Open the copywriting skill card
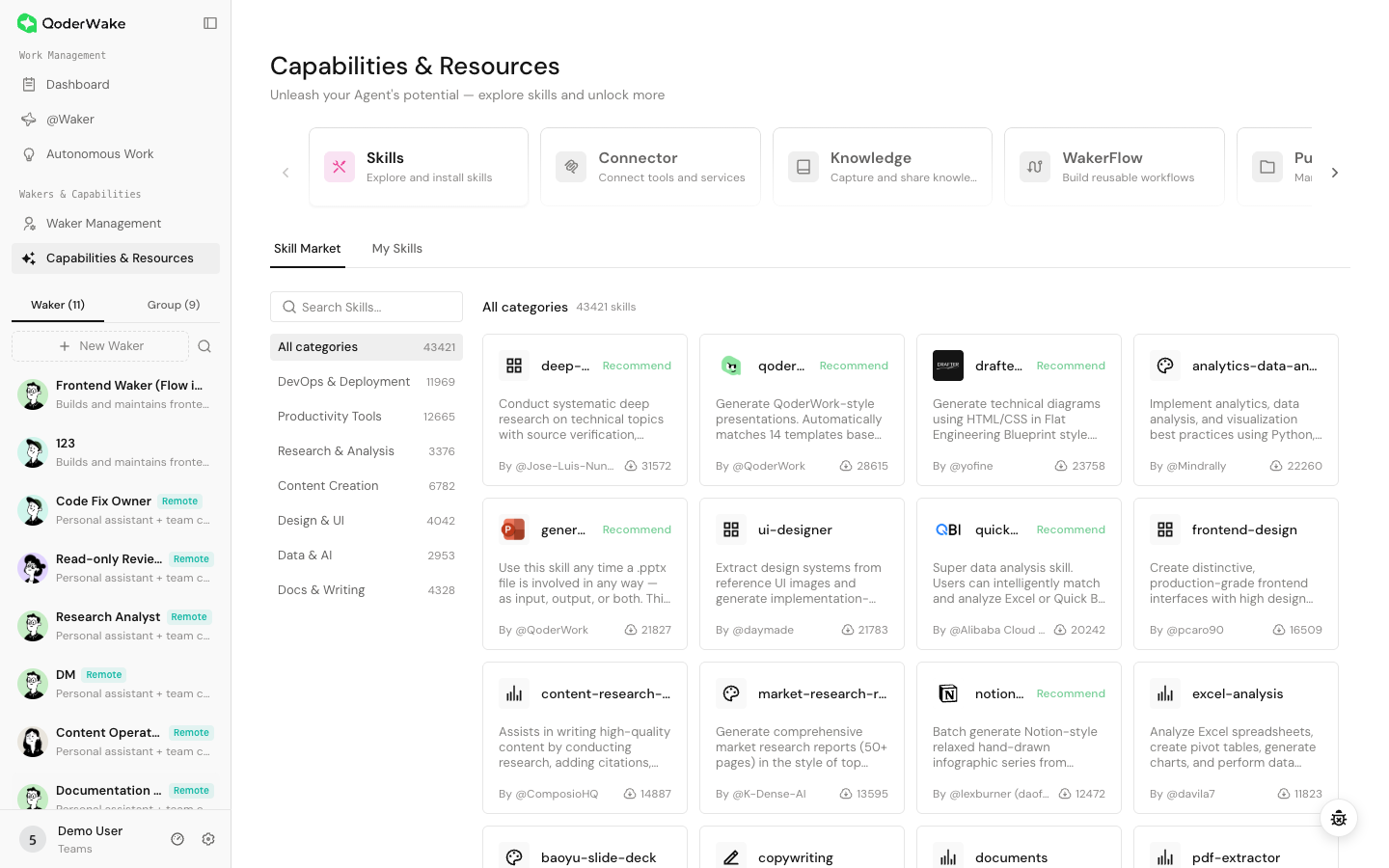1389x868 pixels. click(802, 847)
